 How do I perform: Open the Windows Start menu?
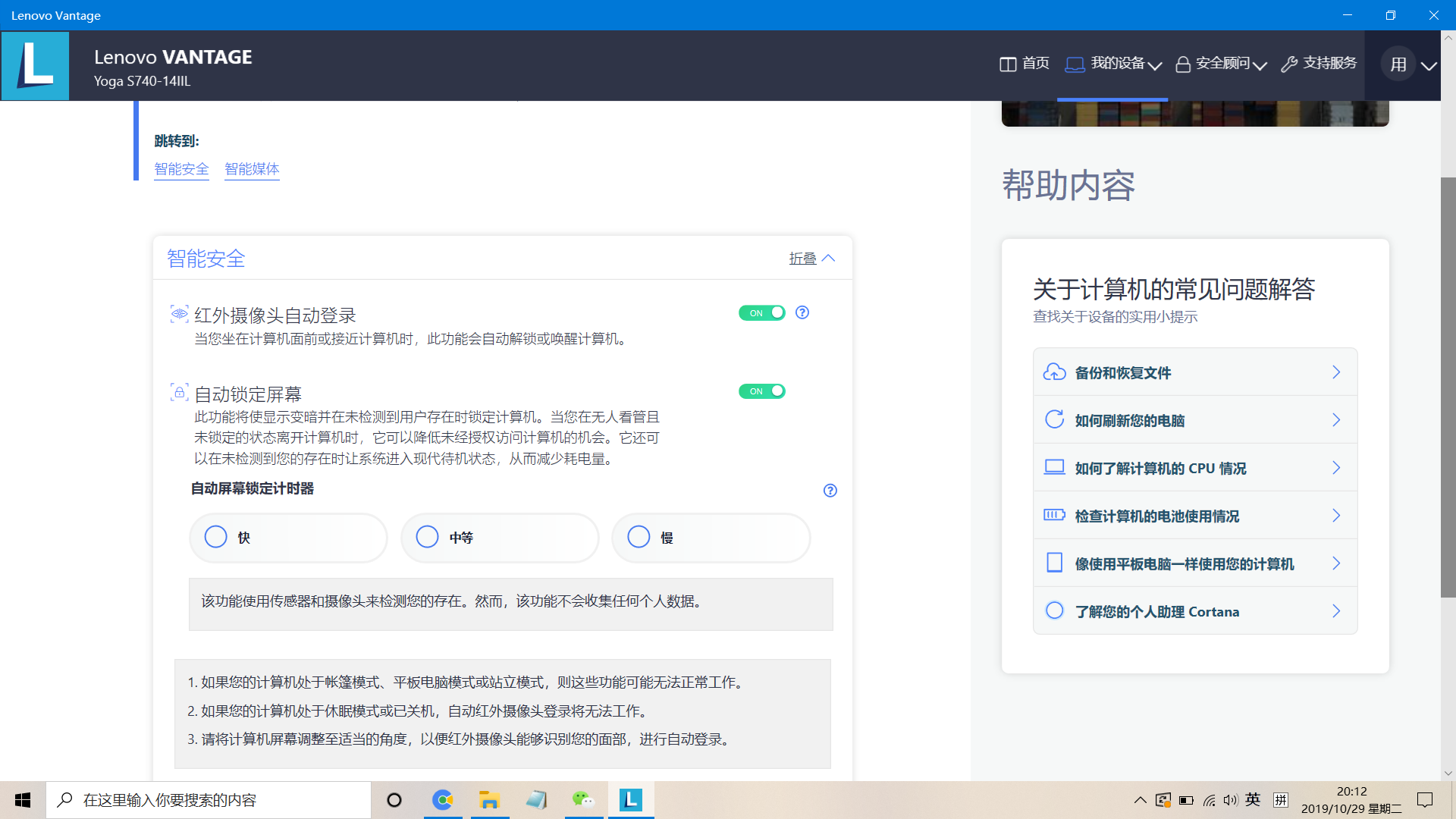coord(23,800)
